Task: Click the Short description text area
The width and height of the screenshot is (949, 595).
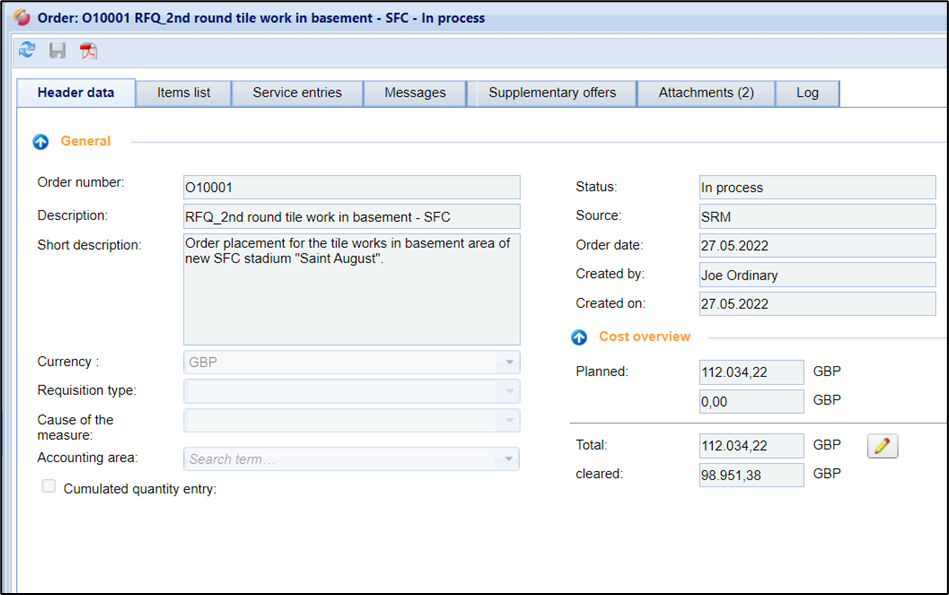Action: 351,289
